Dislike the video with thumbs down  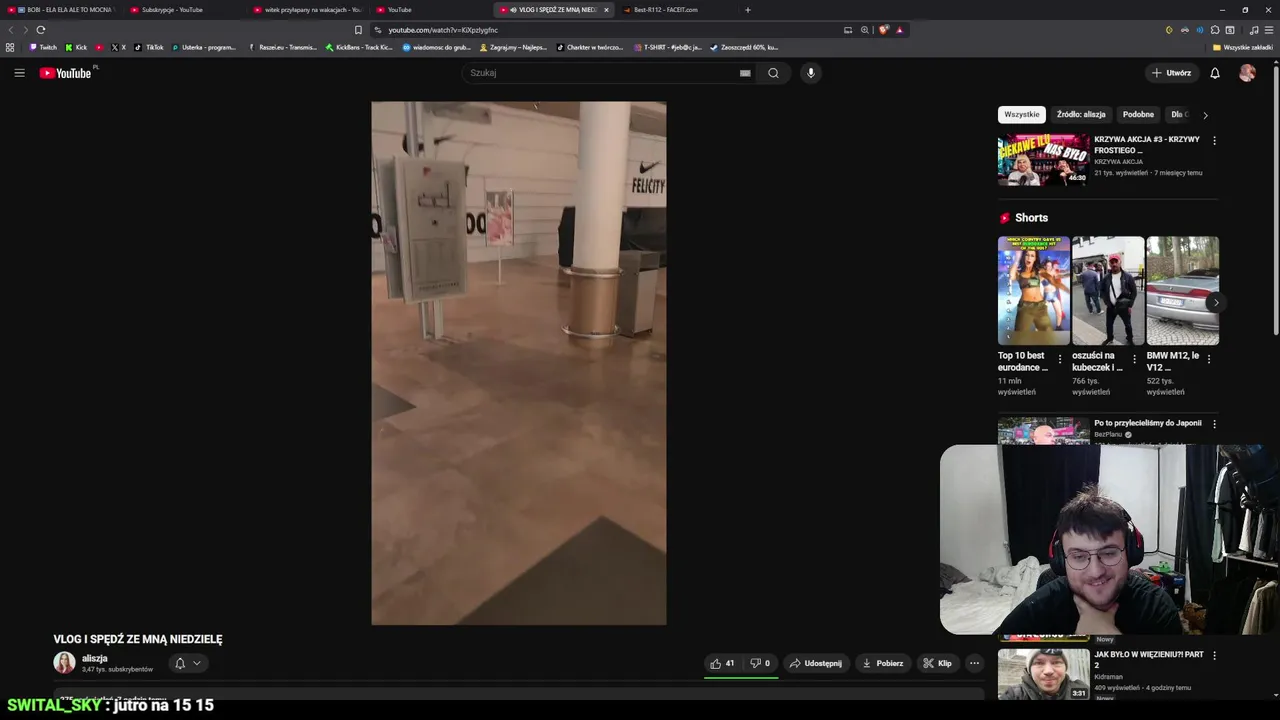[x=760, y=663]
